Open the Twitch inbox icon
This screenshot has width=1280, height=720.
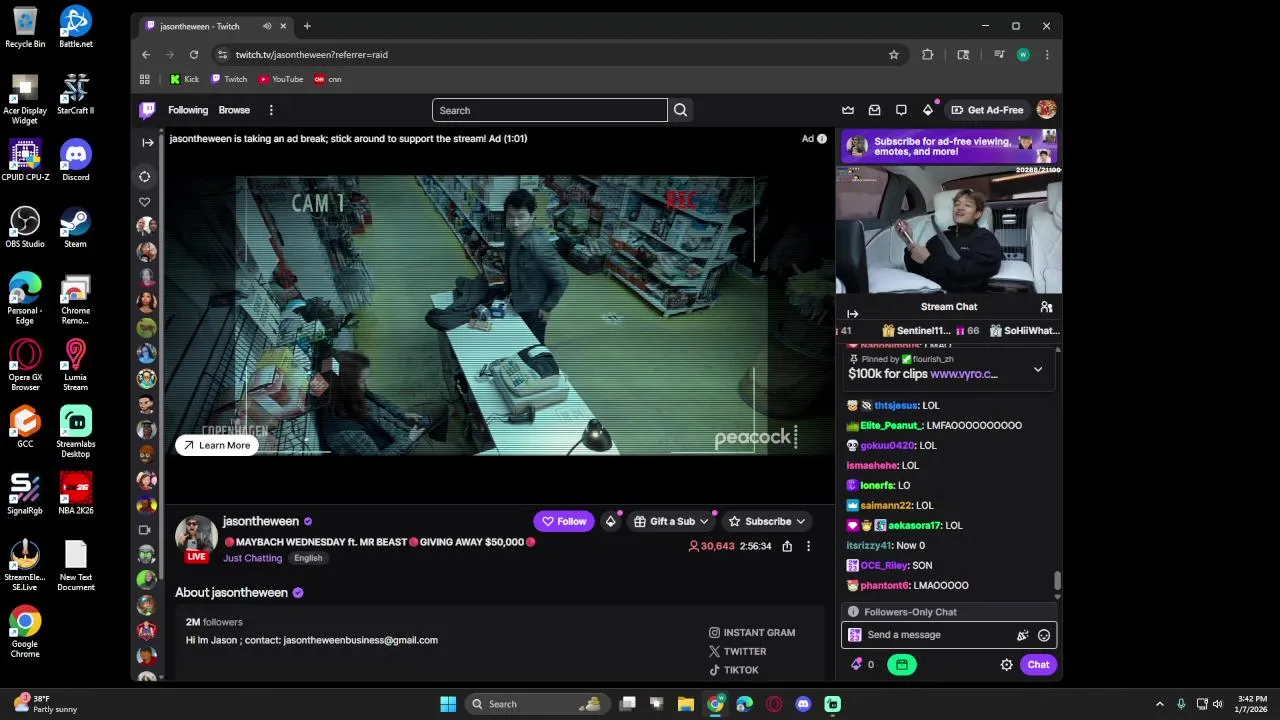tap(875, 110)
